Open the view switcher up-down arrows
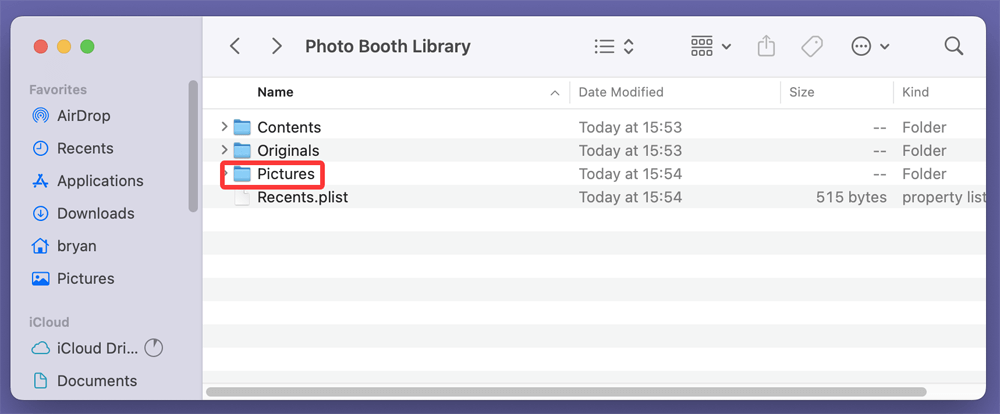Screen dimensions: 1000x414 point(628,46)
